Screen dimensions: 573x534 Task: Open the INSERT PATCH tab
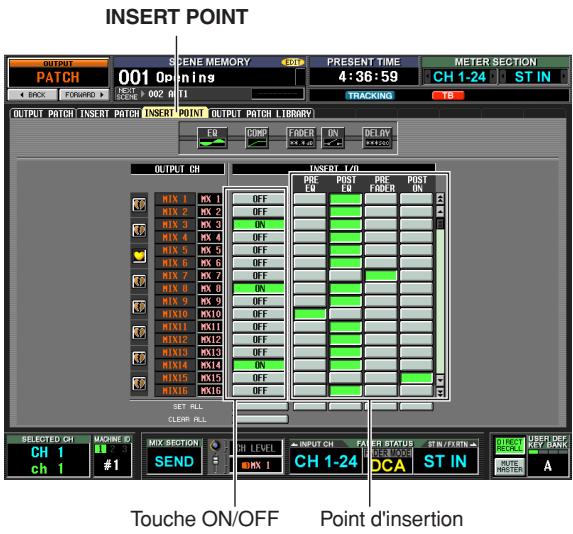tap(109, 114)
